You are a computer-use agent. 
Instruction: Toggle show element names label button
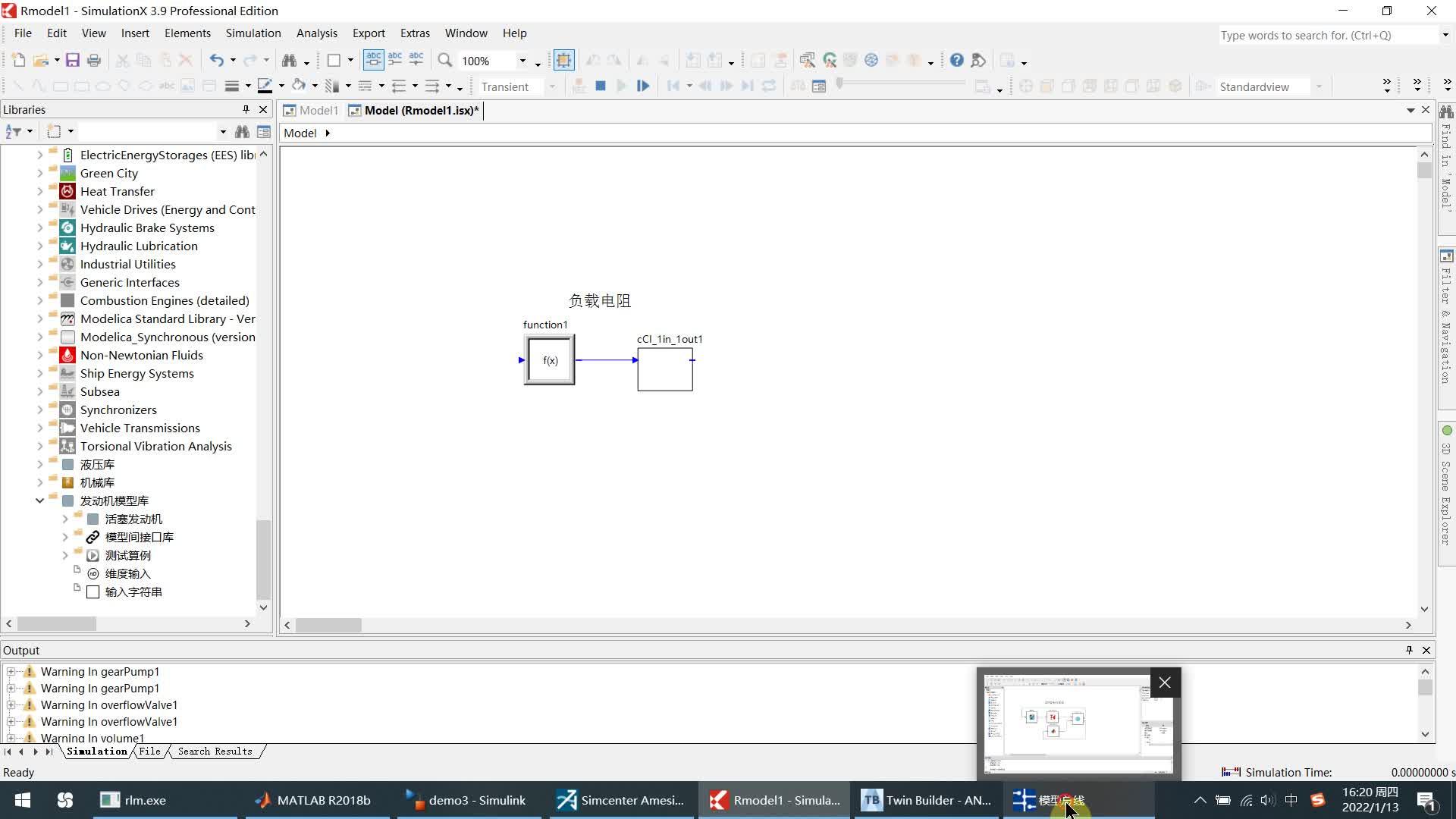374,61
